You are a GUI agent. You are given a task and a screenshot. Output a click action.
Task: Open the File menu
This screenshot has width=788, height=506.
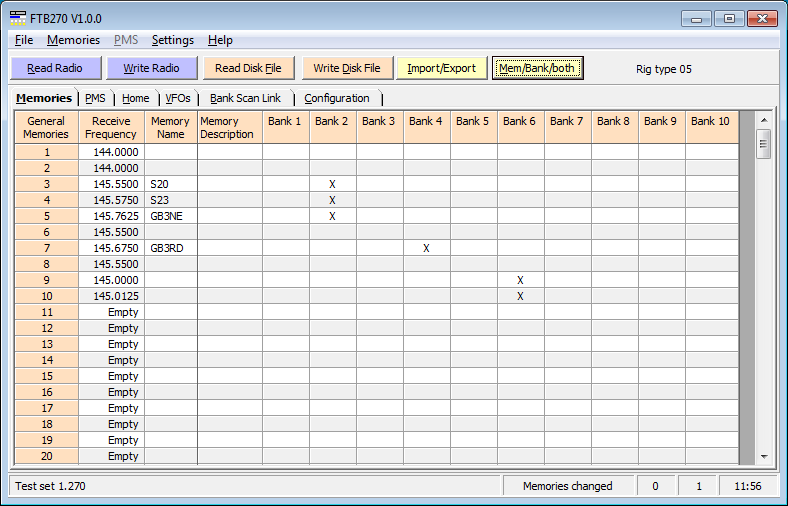click(24, 40)
